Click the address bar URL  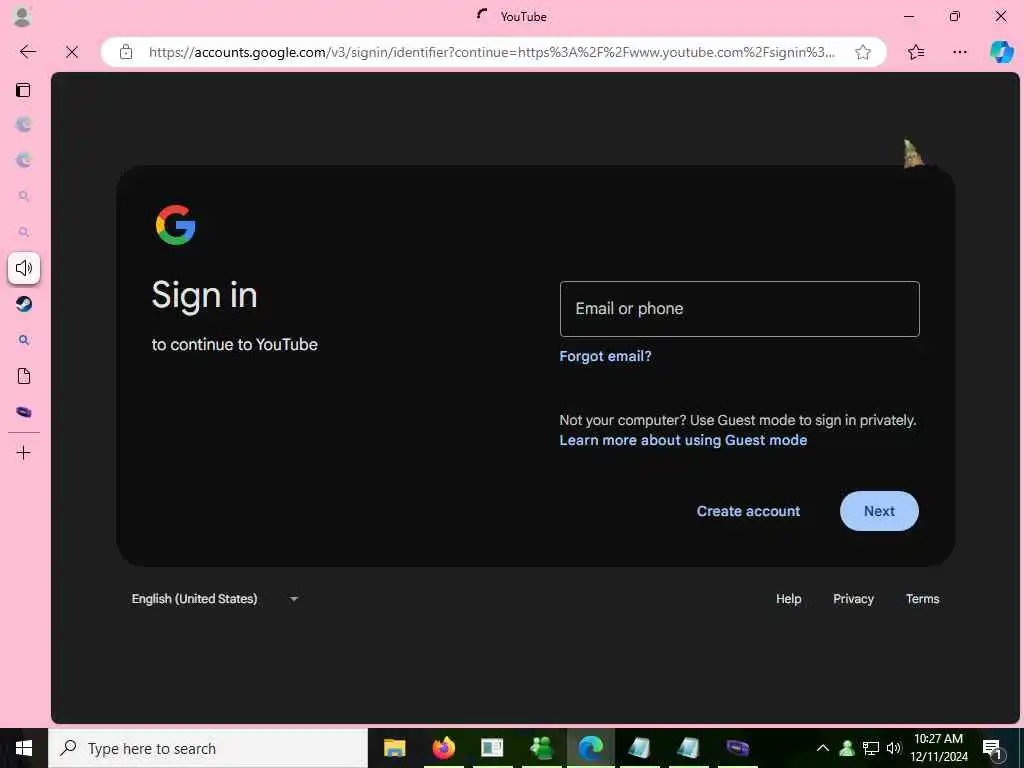492,52
